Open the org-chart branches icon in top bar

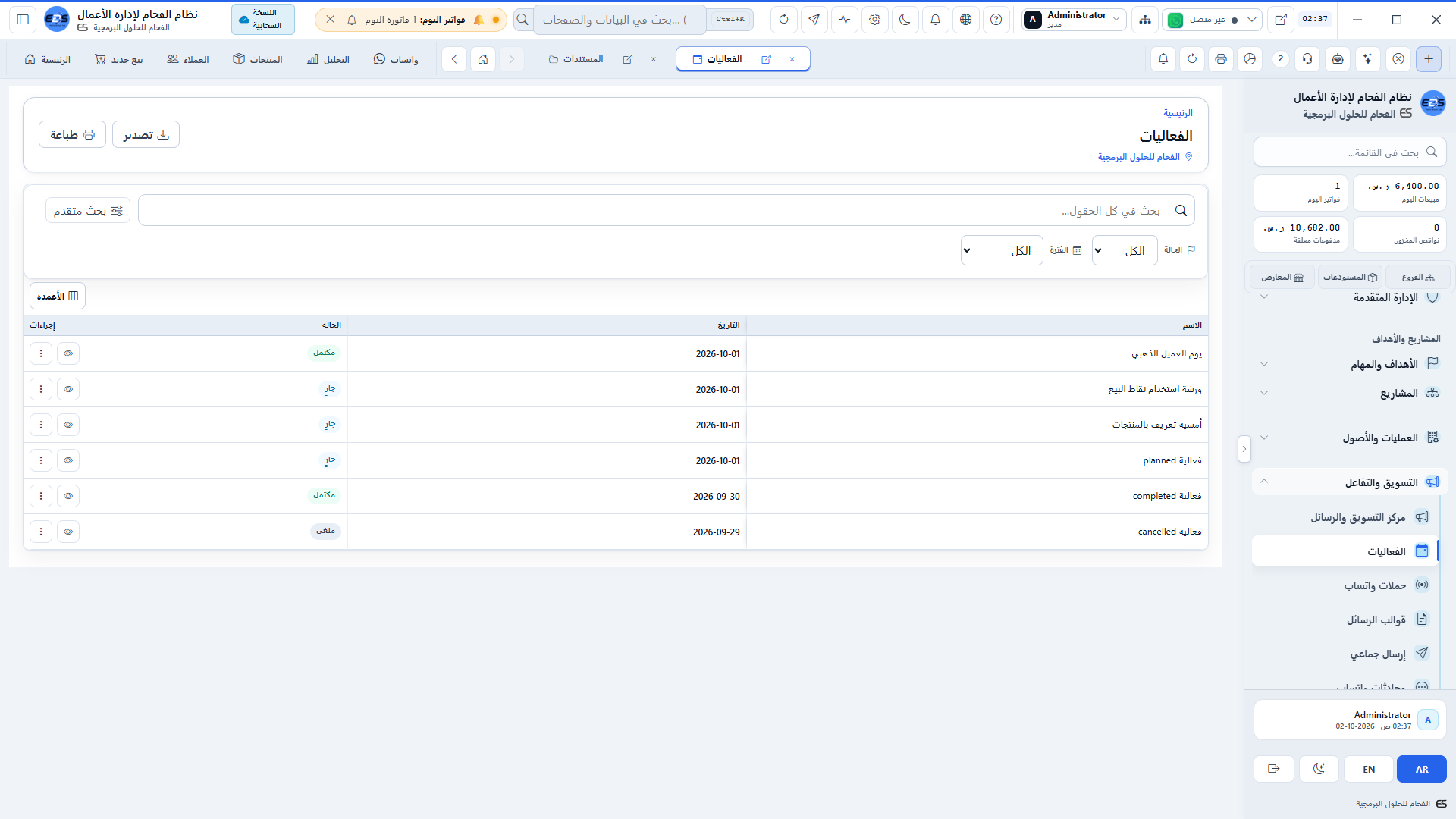[x=1144, y=20]
